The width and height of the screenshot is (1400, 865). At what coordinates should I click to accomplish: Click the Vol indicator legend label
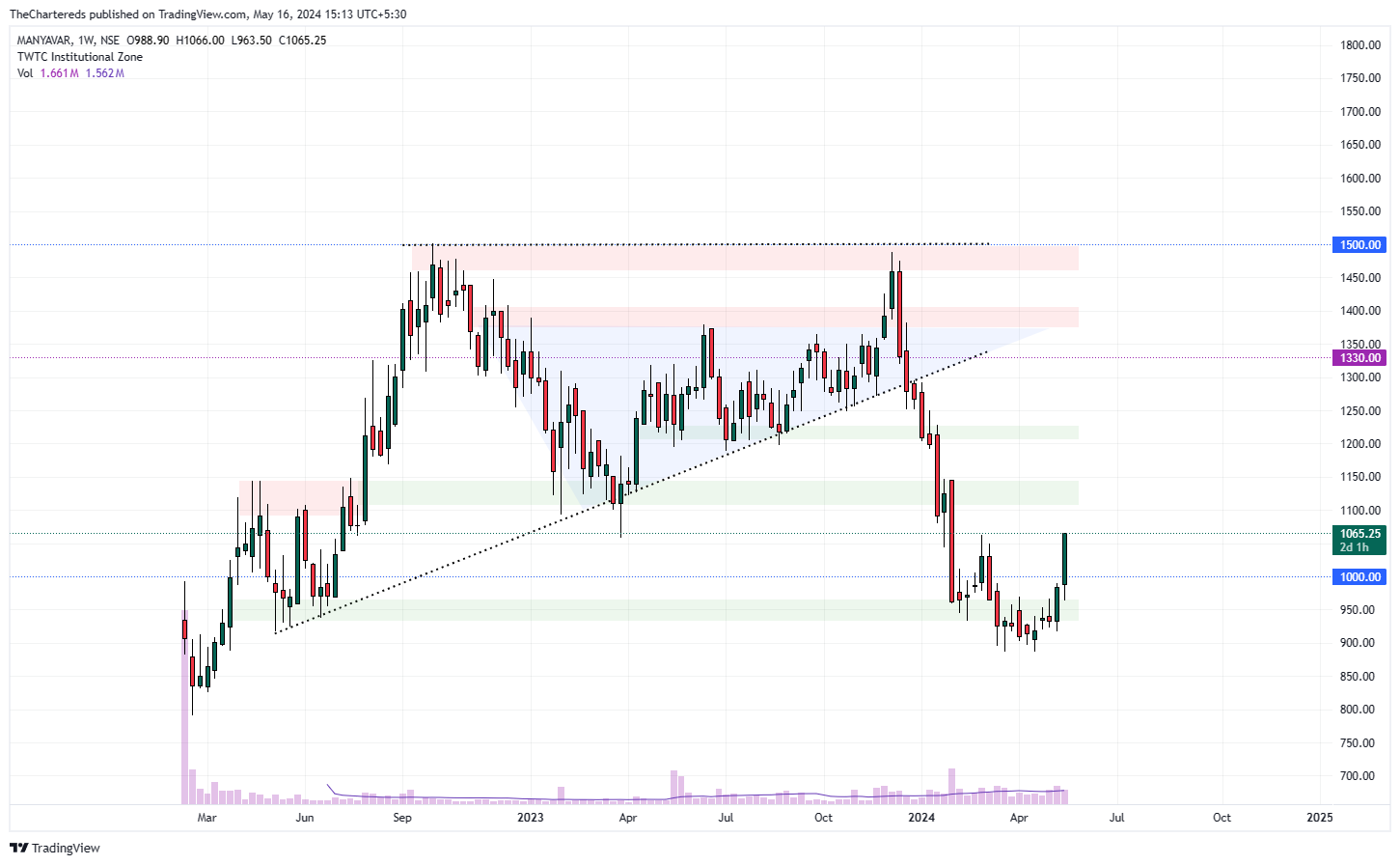coord(25,73)
